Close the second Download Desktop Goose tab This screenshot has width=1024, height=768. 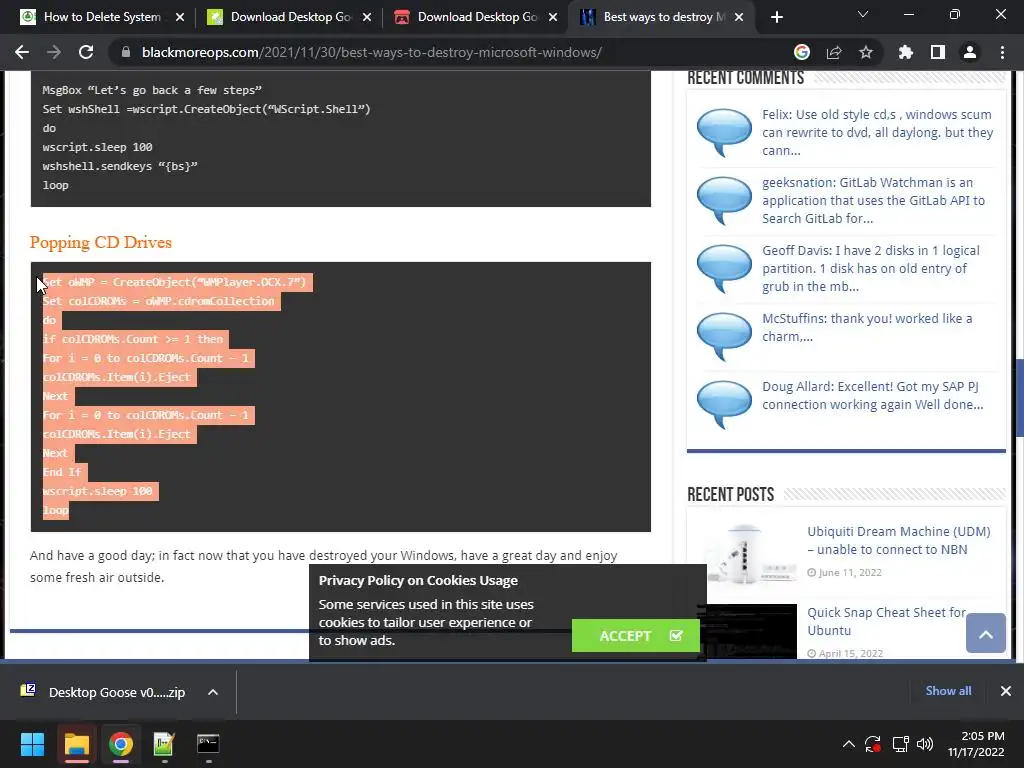click(367, 17)
